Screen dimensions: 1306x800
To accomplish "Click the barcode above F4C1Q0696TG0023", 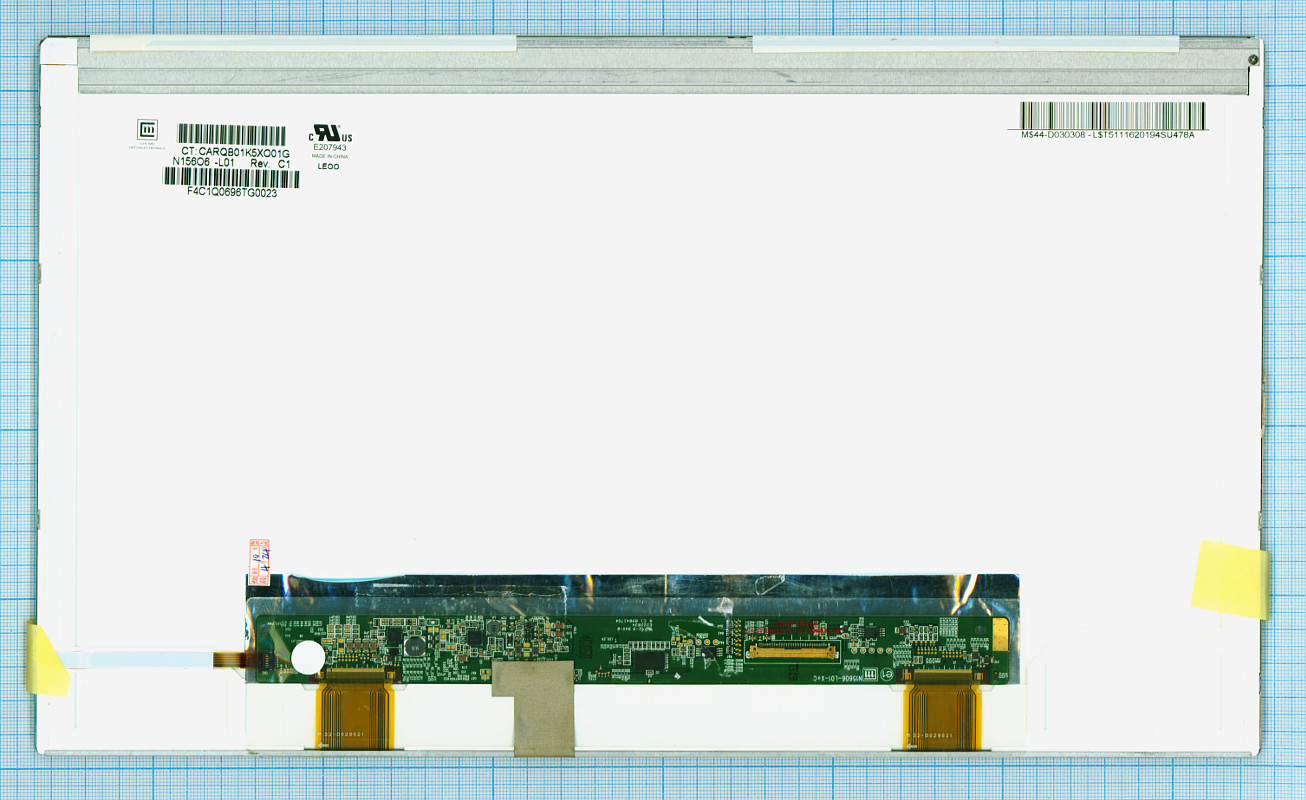I will pos(231,177).
